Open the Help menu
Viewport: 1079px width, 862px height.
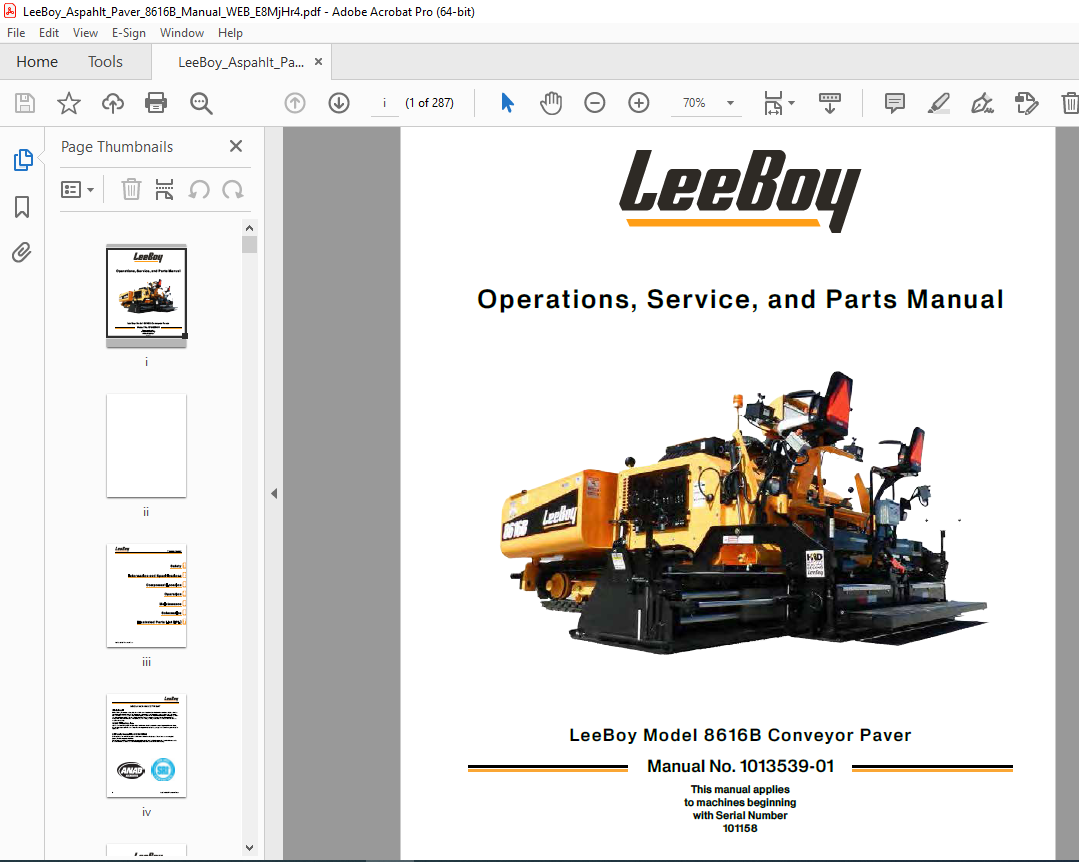coord(231,33)
